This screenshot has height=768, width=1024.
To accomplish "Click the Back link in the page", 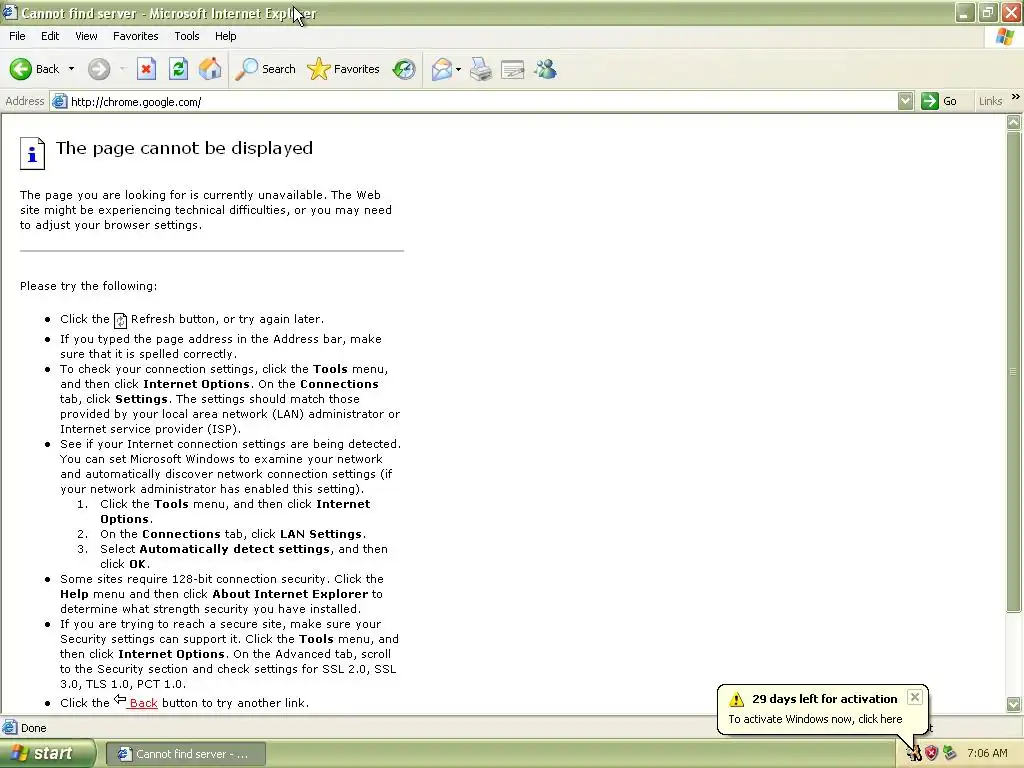I will pos(143,703).
